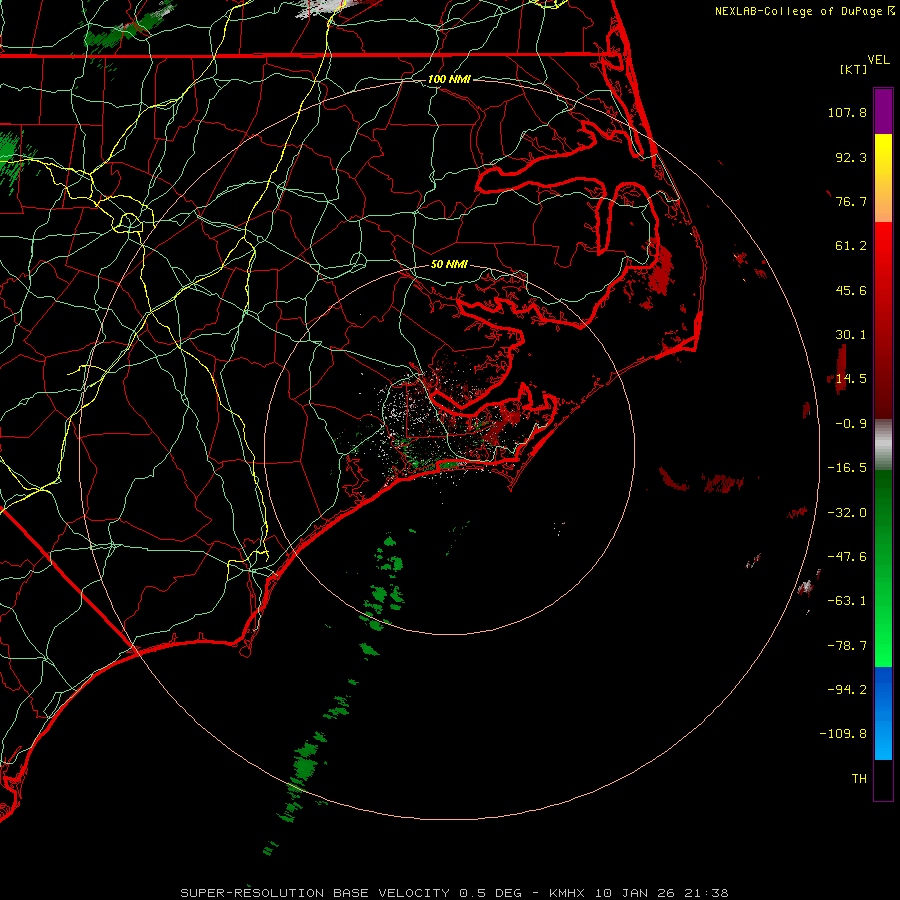This screenshot has width=900, height=900.
Task: Click the -109.8 legend value
Action: click(x=843, y=734)
